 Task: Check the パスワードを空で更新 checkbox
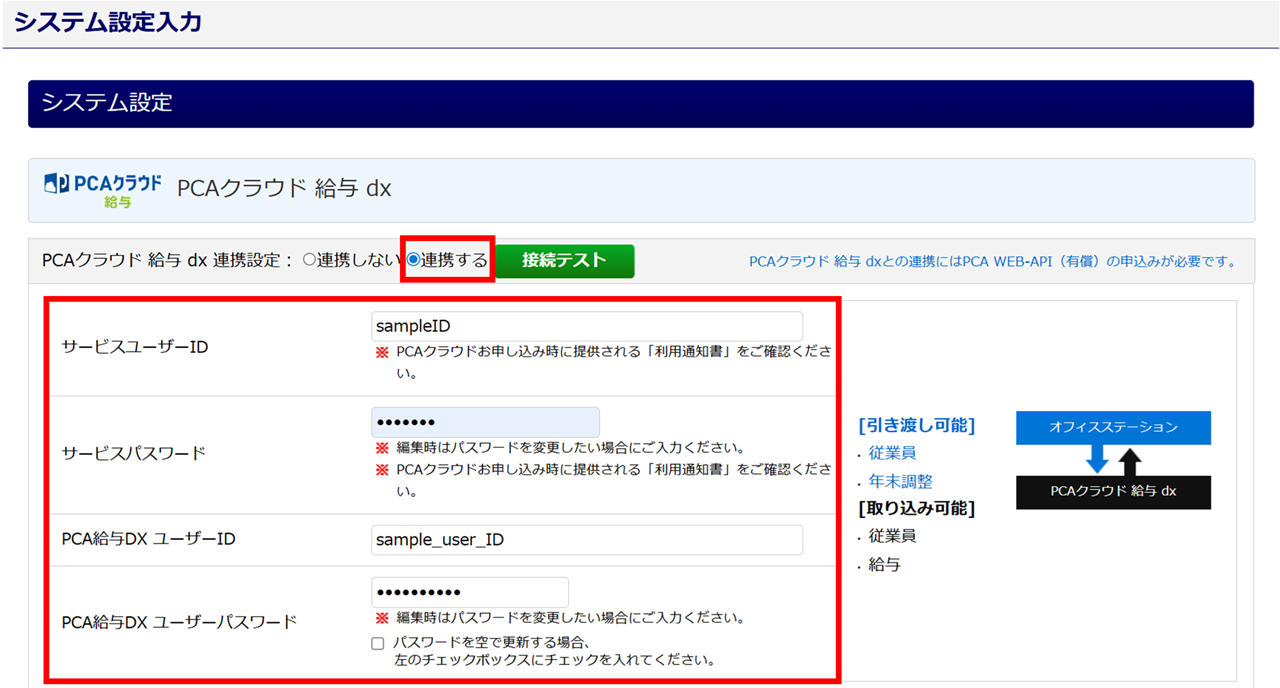click(x=377, y=644)
